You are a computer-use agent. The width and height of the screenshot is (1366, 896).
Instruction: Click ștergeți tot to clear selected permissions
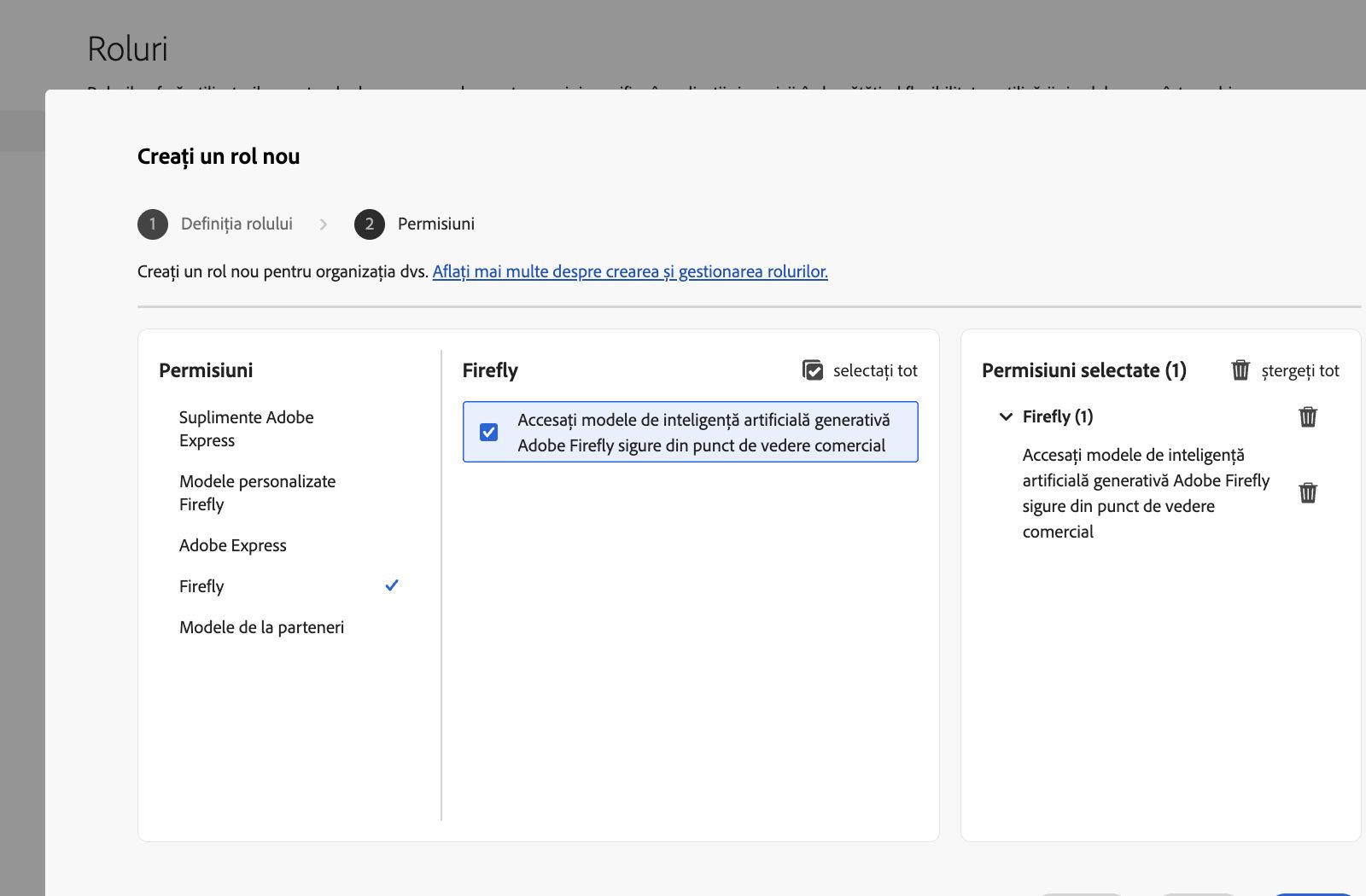tap(1300, 370)
